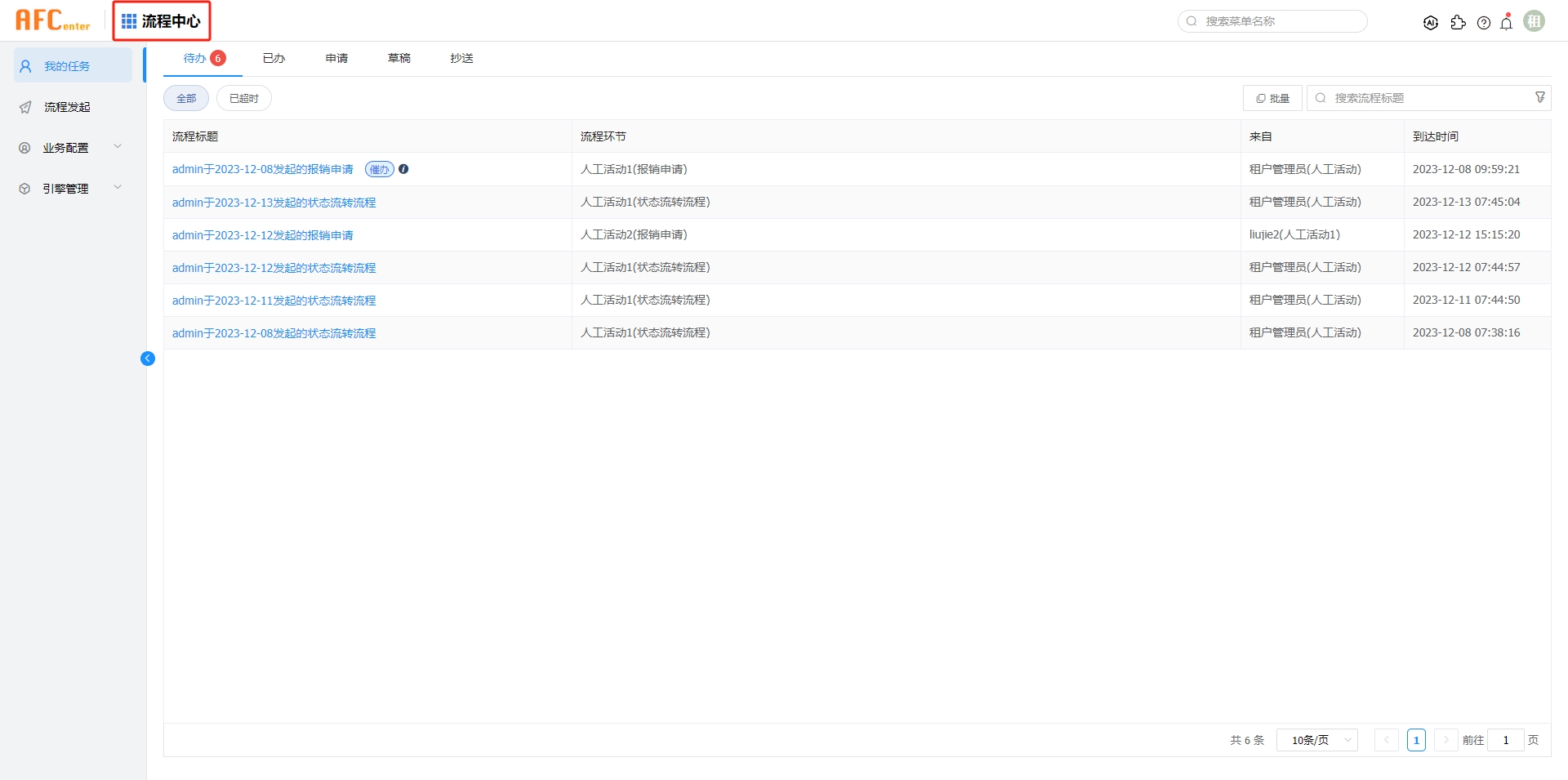Viewport: 1568px width, 780px height.
Task: Click the filter funnel icon in search box
Action: pyautogui.click(x=1540, y=97)
